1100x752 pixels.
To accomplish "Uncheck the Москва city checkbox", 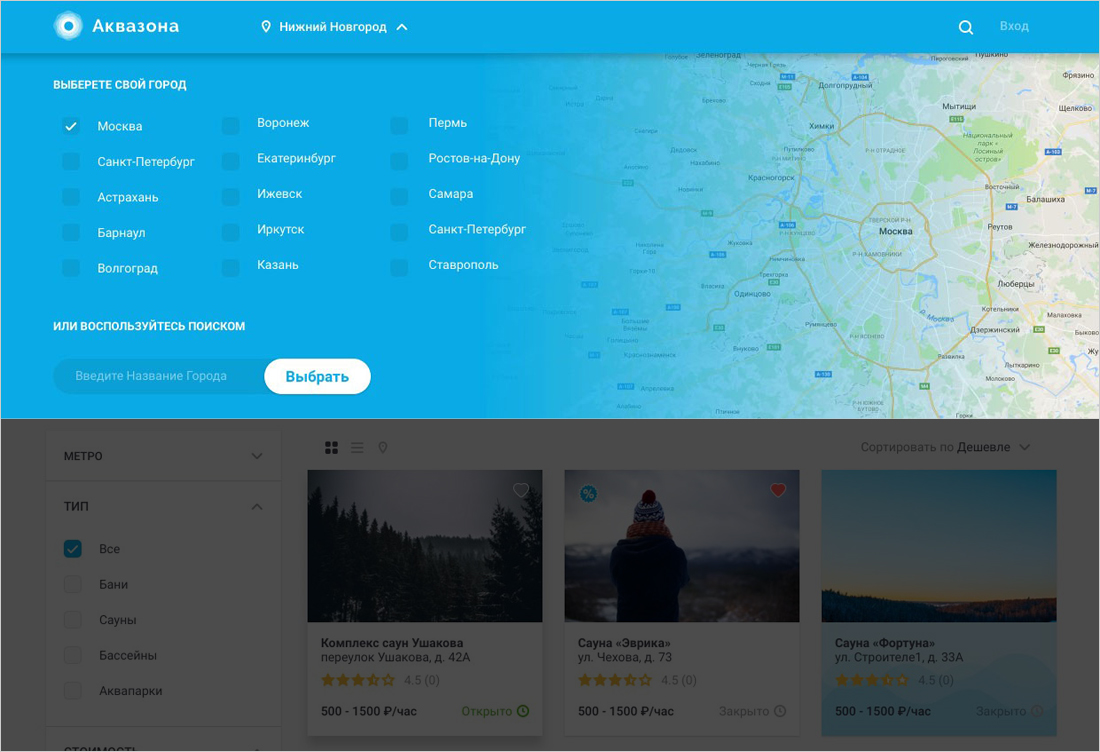I will point(71,126).
